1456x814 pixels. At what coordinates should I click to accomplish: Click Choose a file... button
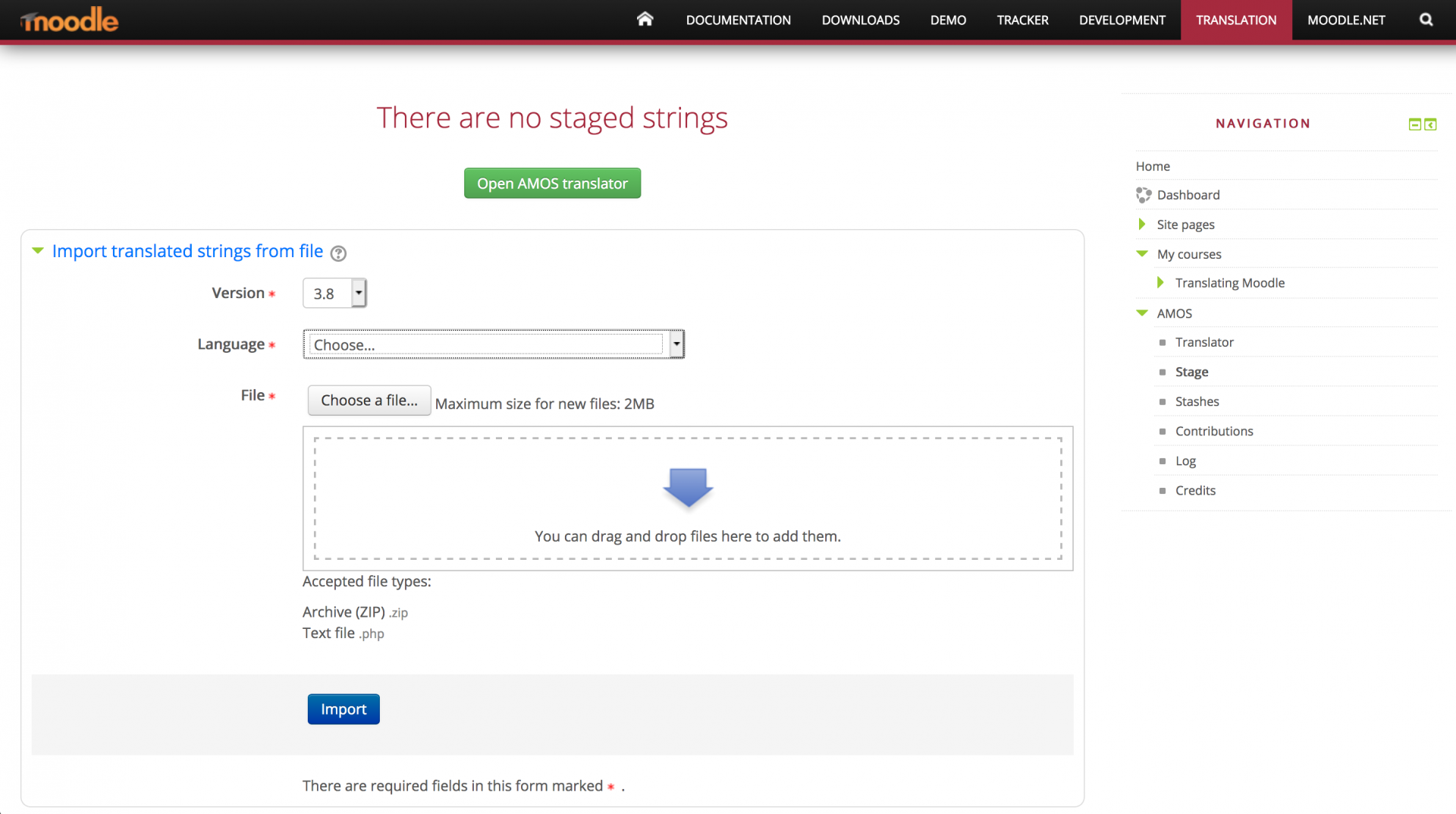click(369, 401)
